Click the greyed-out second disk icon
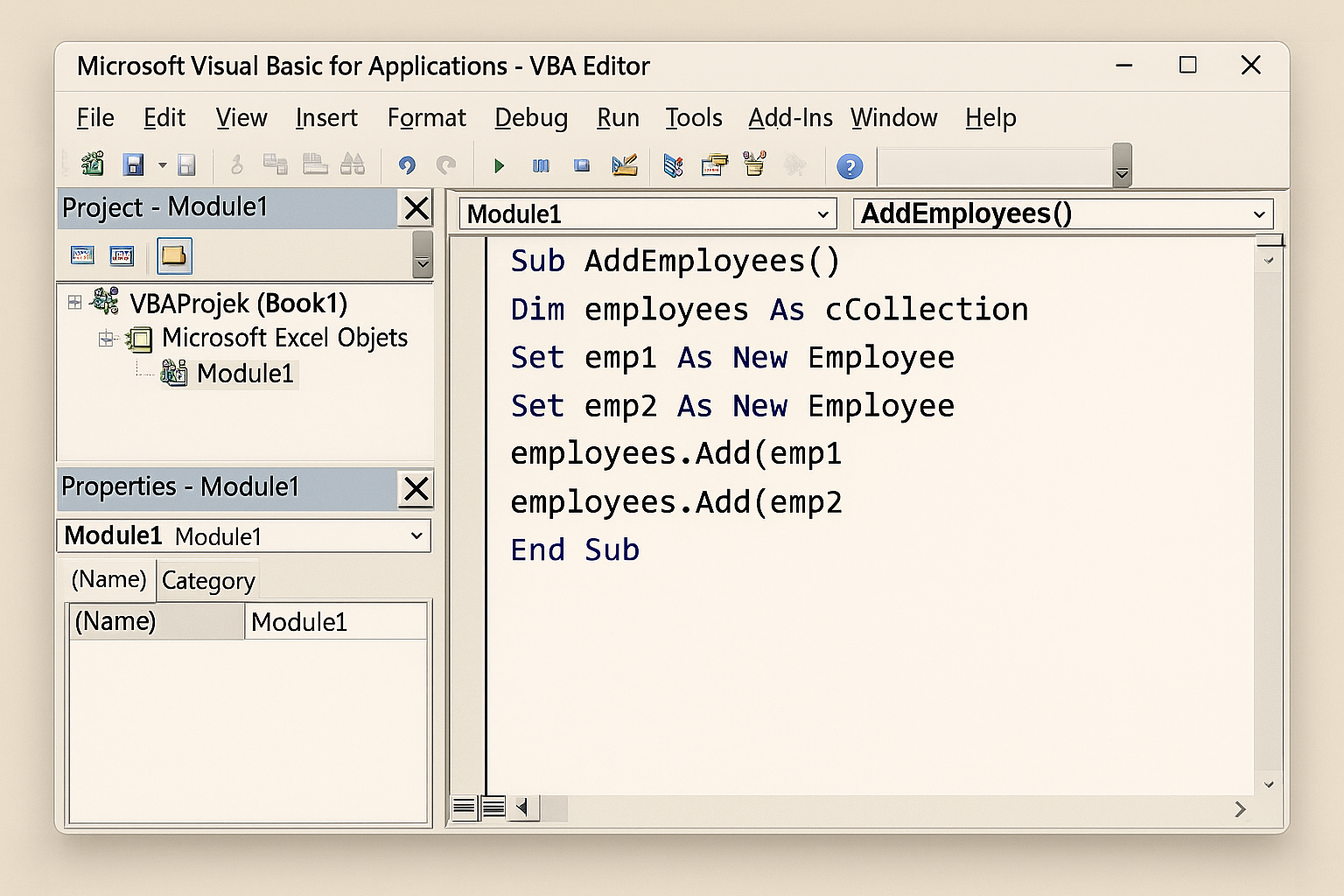The image size is (1344, 896). (x=186, y=164)
